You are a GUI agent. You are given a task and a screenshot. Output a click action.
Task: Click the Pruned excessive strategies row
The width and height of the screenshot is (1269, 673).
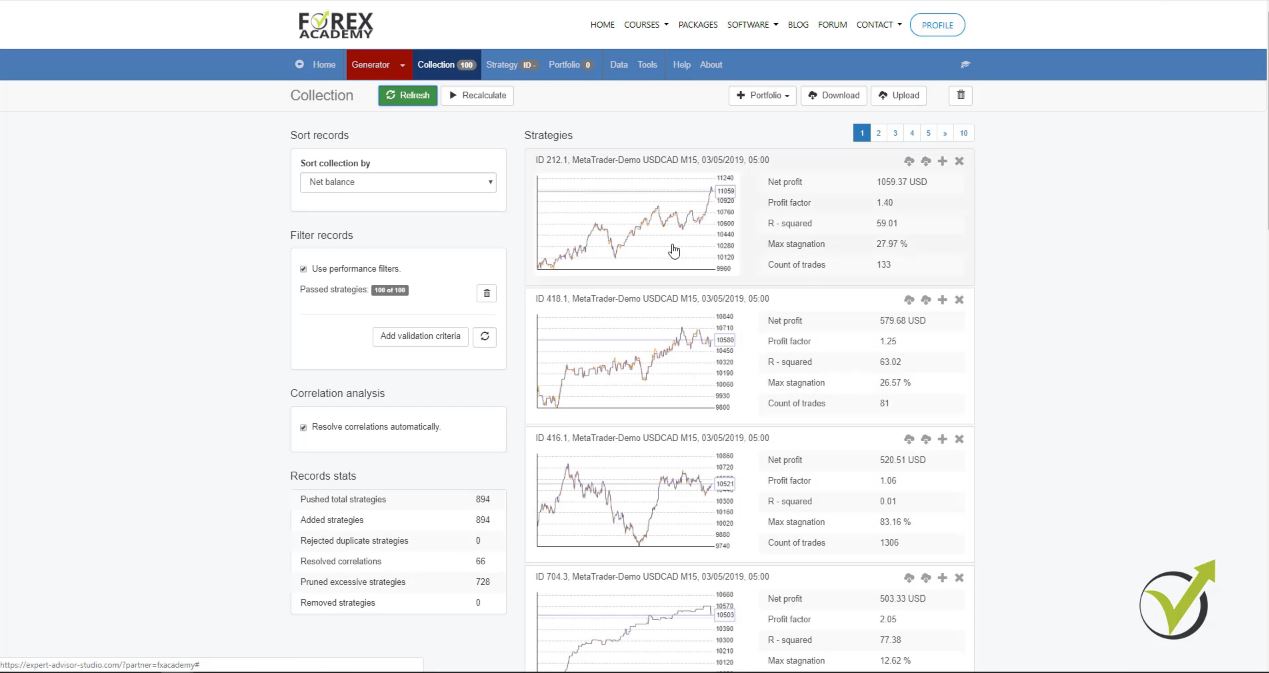click(398, 582)
